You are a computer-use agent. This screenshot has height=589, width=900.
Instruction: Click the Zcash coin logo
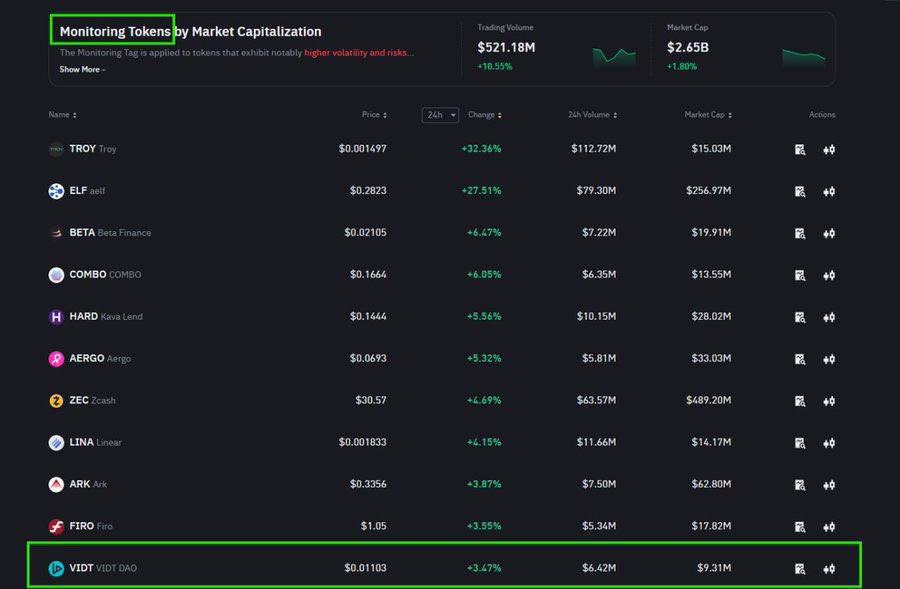(x=56, y=401)
